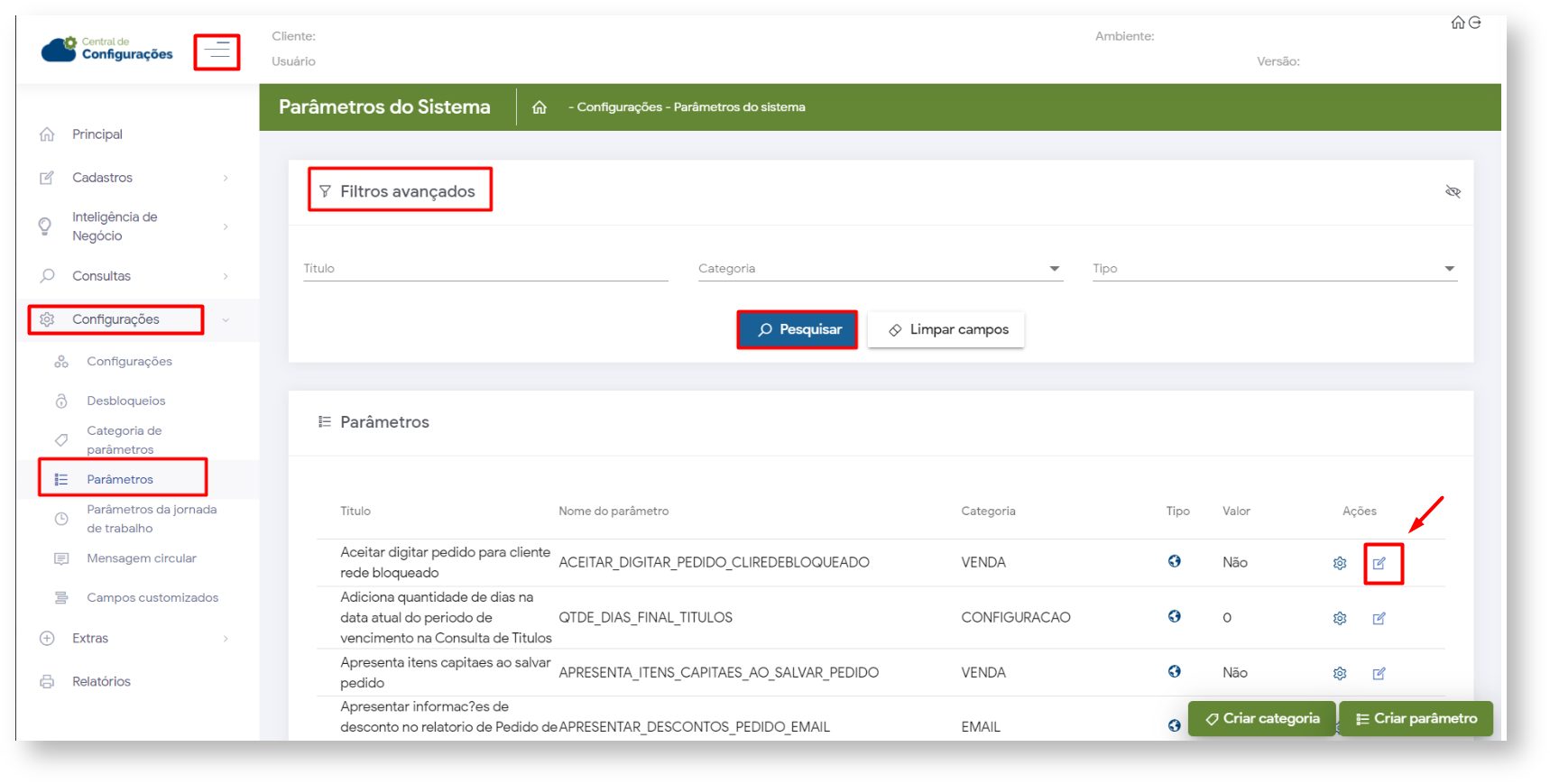Click the home icon in the top-right corner

point(1457,23)
